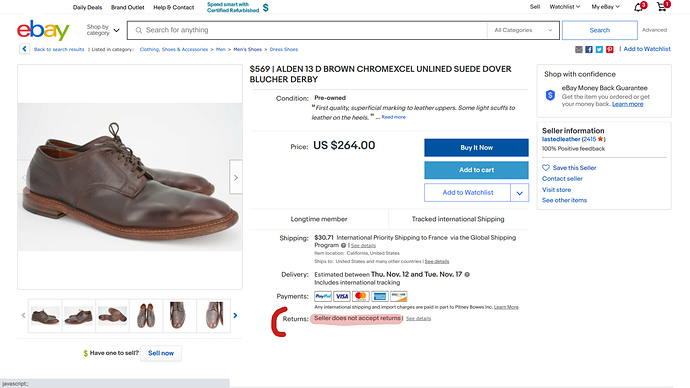Select the shoe sole thumbnail image
The height and width of the screenshot is (388, 690).
113,315
